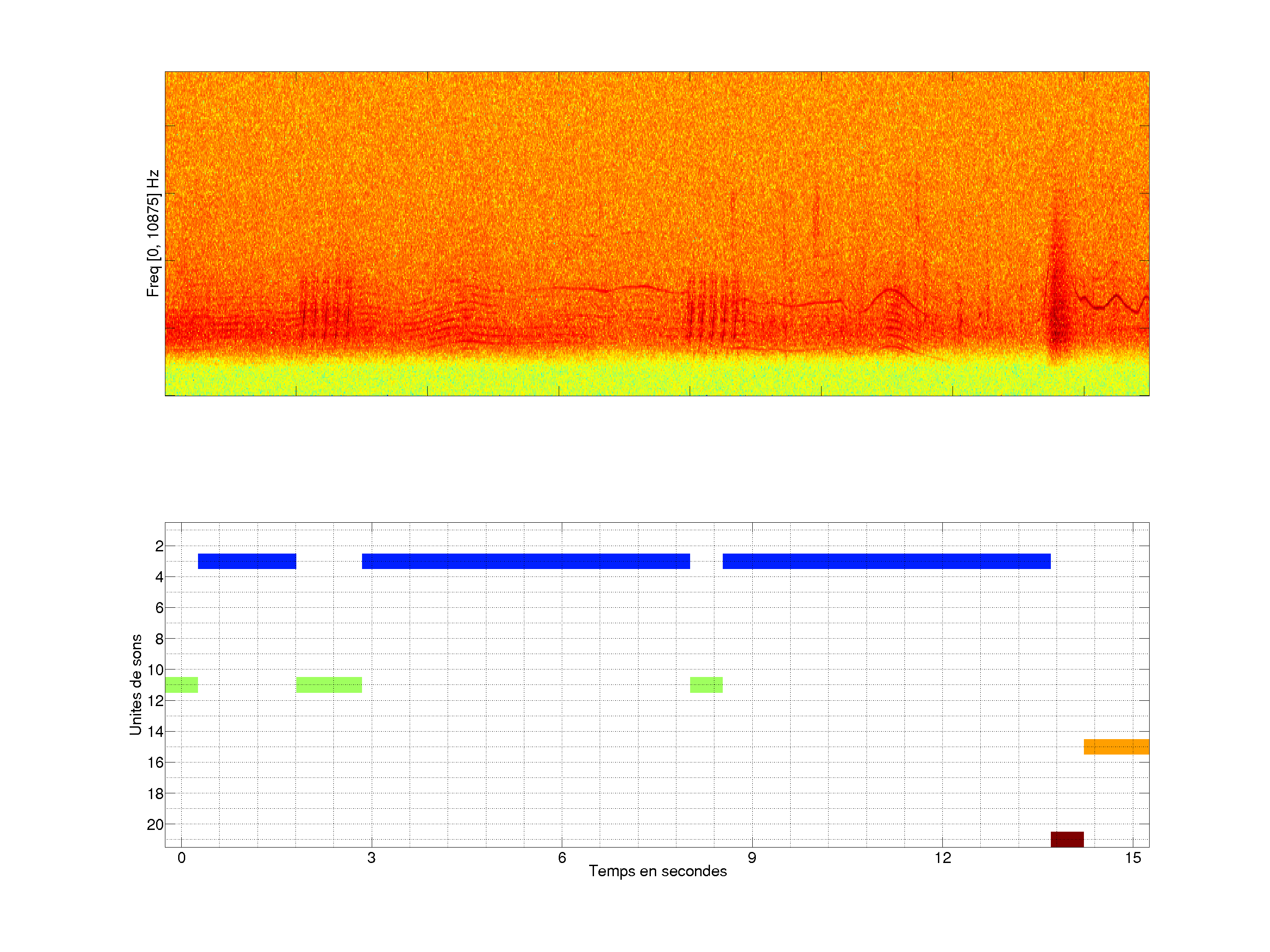Select the green bar between first two blue bars
This screenshot has height=952, width=1270.
click(x=329, y=684)
